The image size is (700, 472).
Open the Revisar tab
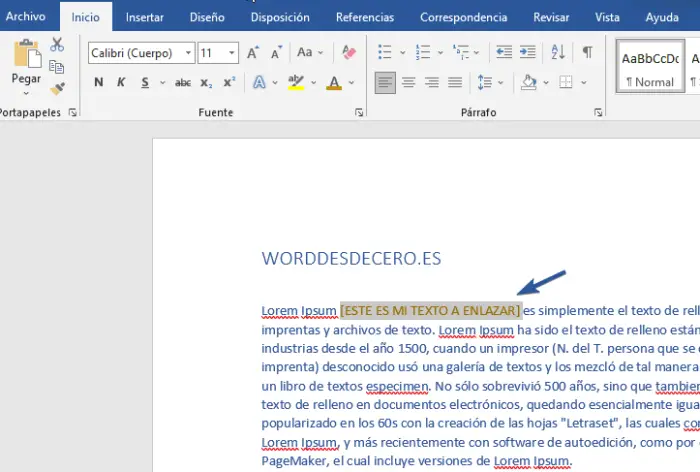click(x=551, y=17)
